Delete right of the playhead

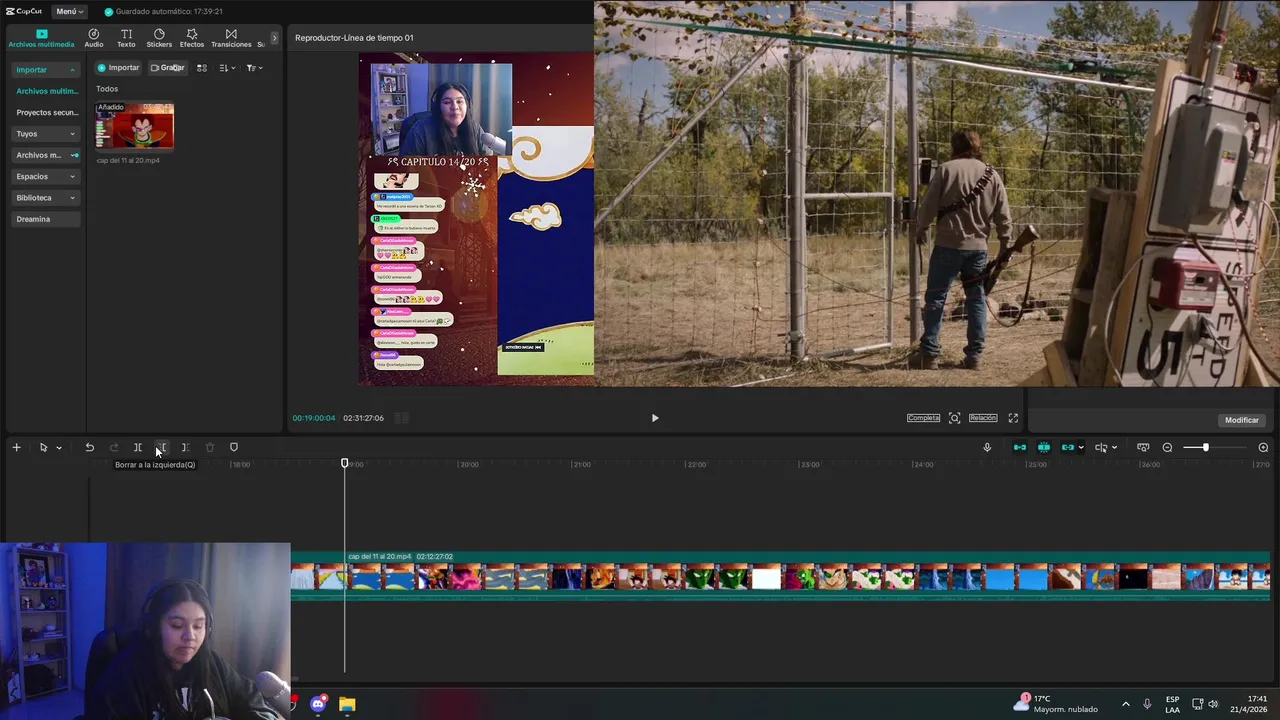pos(185,447)
